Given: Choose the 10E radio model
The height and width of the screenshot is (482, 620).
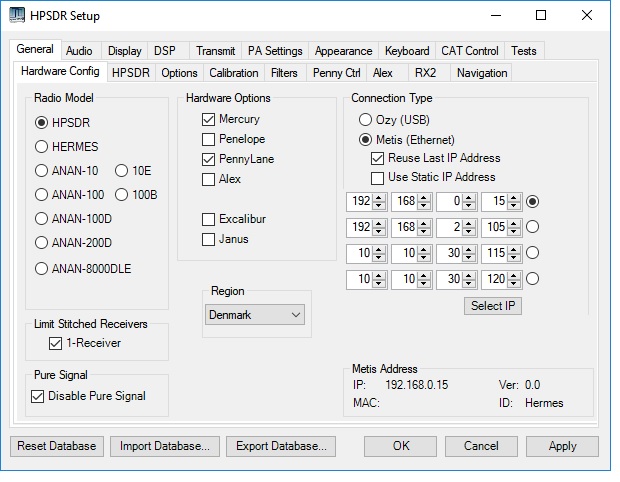Looking at the screenshot, I should pyautogui.click(x=133, y=171).
